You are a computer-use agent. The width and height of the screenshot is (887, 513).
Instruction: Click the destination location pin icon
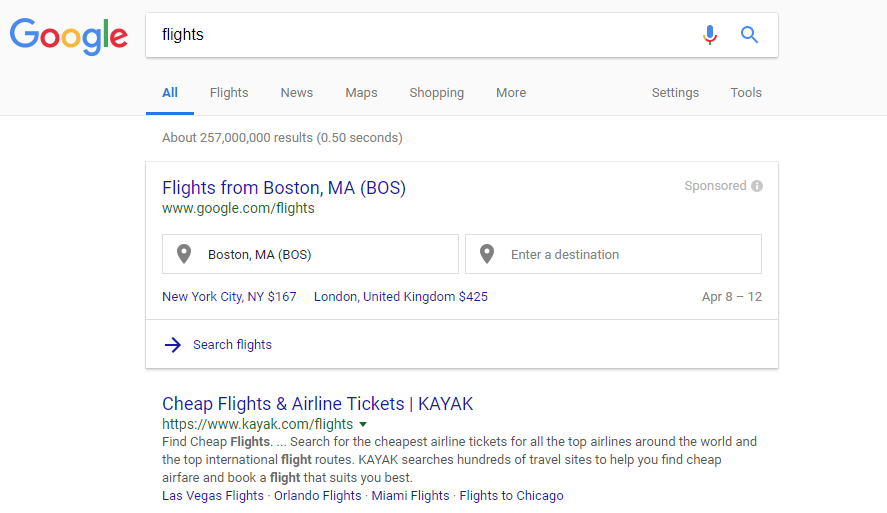[x=487, y=254]
